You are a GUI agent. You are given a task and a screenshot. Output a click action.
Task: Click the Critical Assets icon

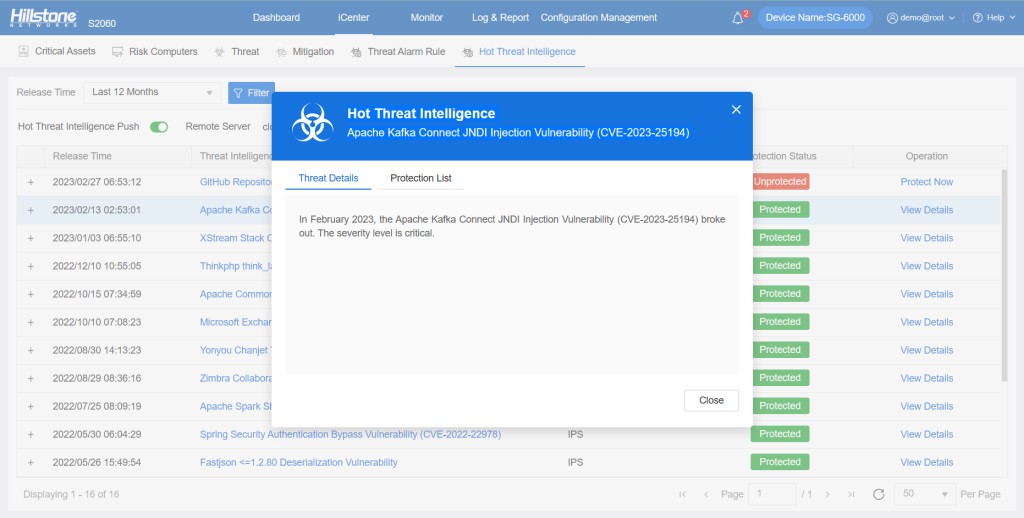(x=24, y=51)
